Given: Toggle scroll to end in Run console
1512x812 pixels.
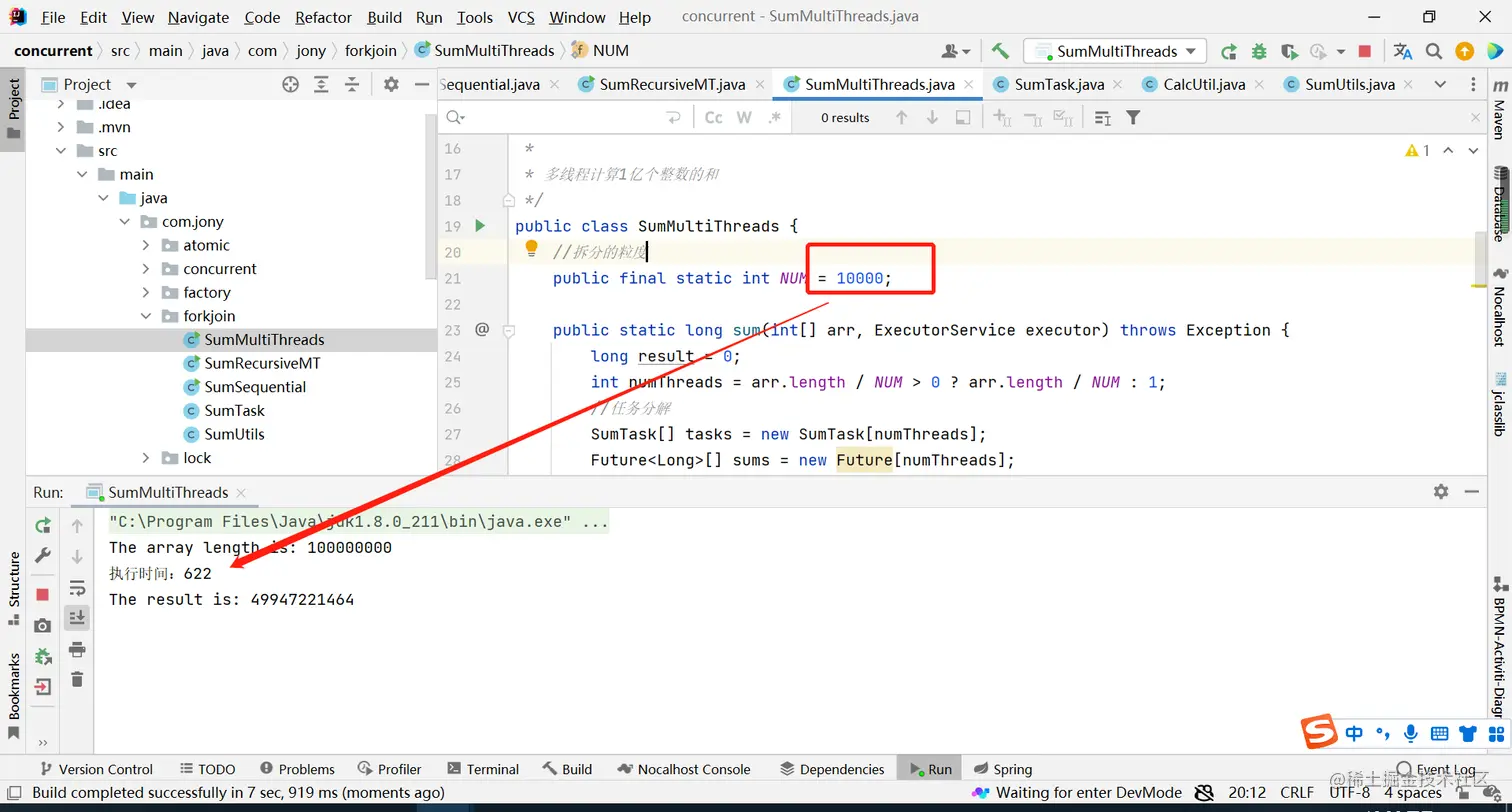Looking at the screenshot, I should click(x=77, y=618).
